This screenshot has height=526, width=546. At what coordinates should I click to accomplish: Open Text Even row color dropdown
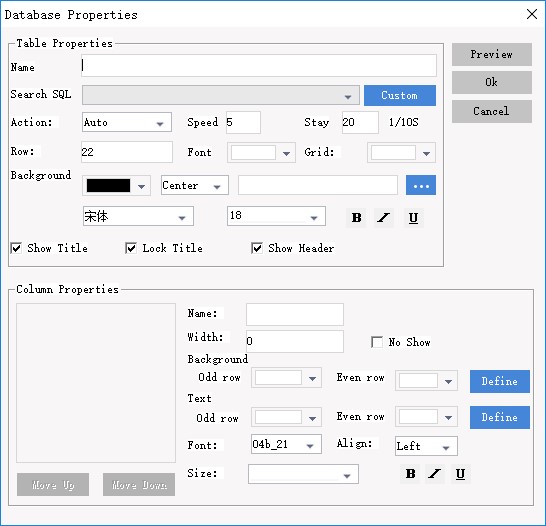click(426, 417)
